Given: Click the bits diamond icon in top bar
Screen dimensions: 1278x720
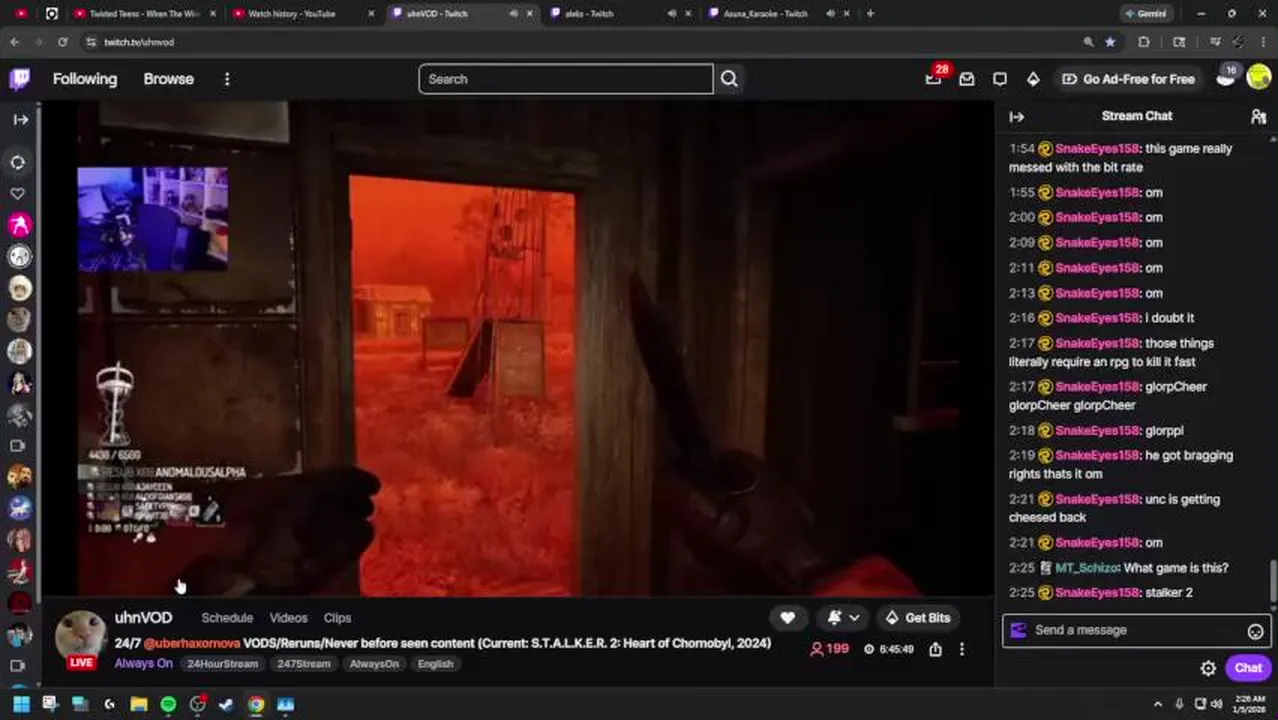Looking at the screenshot, I should point(1033,79).
